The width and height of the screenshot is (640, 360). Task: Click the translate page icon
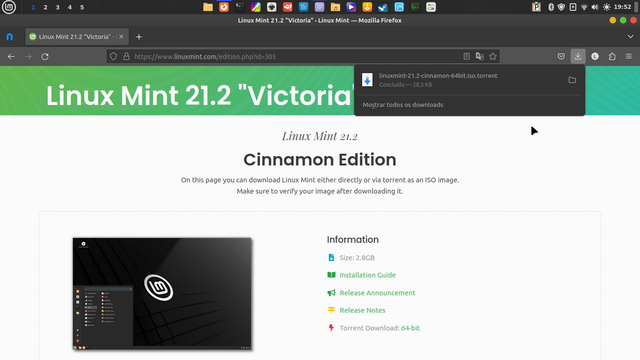(x=480, y=56)
